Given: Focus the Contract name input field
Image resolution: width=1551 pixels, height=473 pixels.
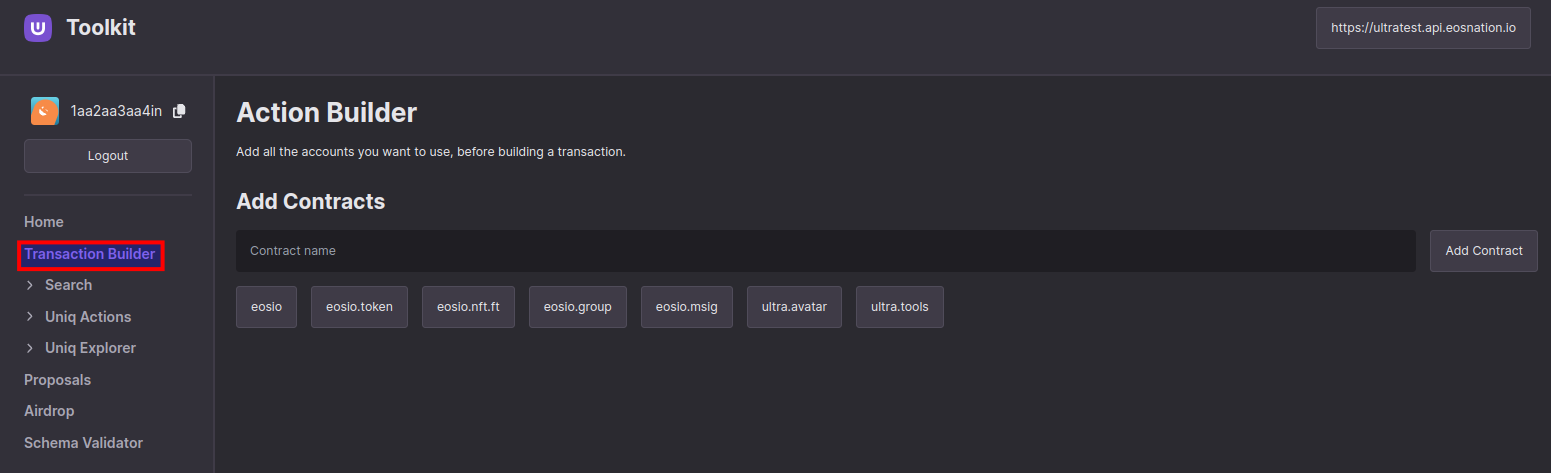Looking at the screenshot, I should (826, 251).
